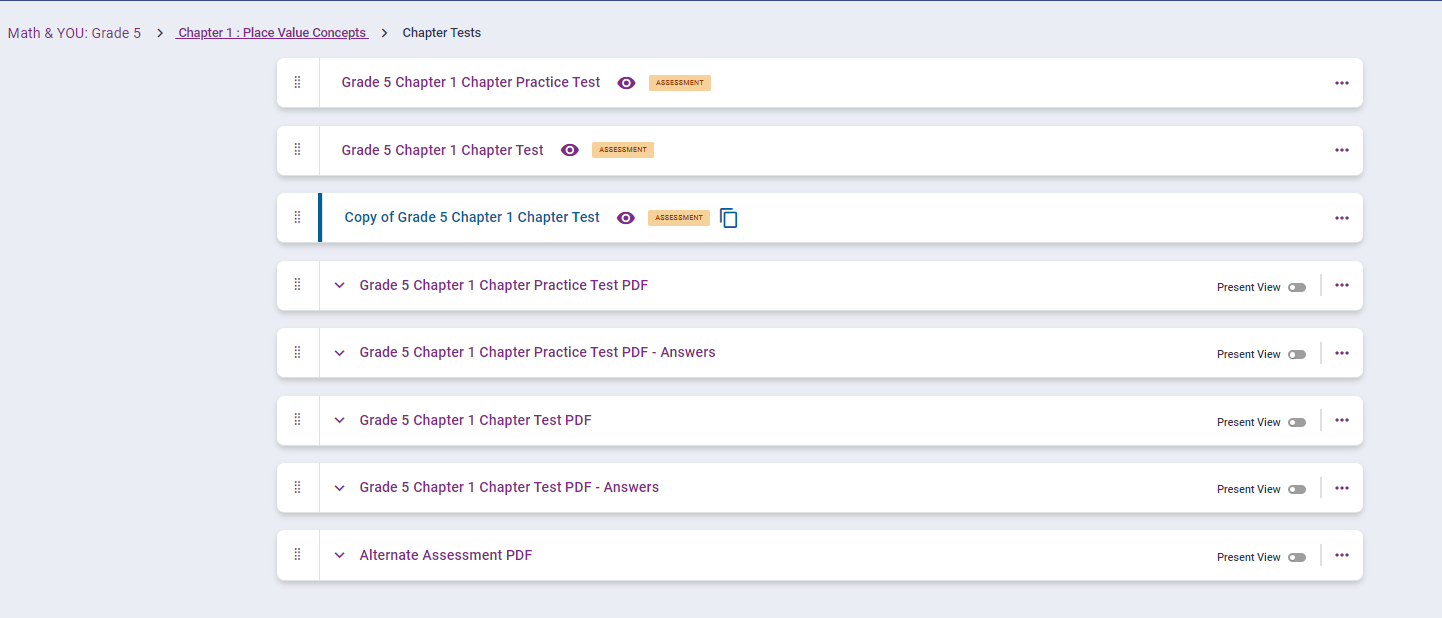Open more options for Chapter Test PDF - Answers
Screen dimensions: 1442x618
[1342, 488]
